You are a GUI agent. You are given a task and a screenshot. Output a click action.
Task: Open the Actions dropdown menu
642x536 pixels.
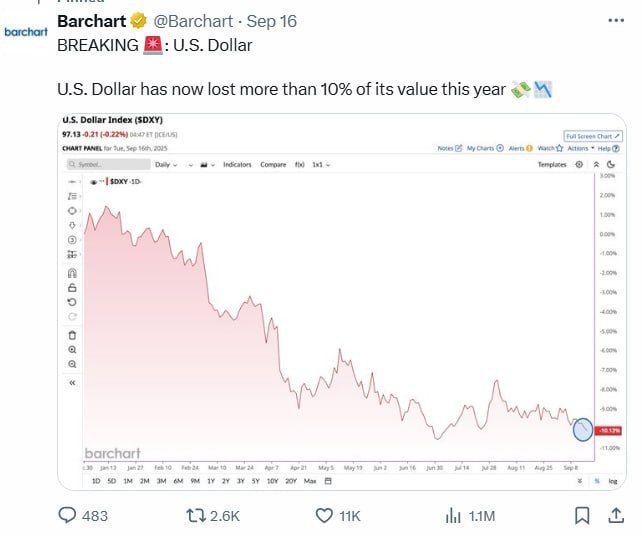[579, 148]
